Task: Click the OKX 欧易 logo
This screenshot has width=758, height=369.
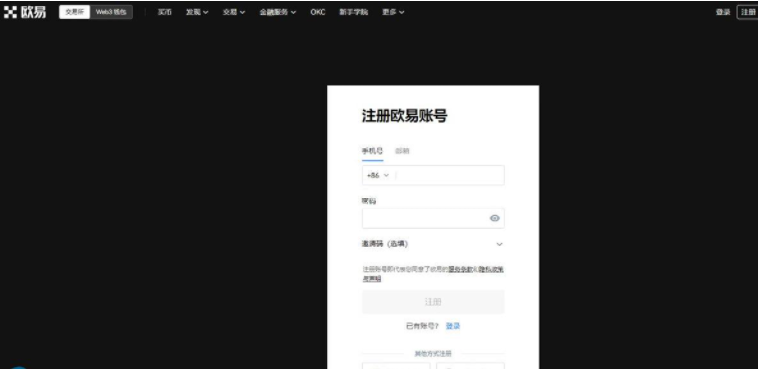Action: tap(25, 12)
